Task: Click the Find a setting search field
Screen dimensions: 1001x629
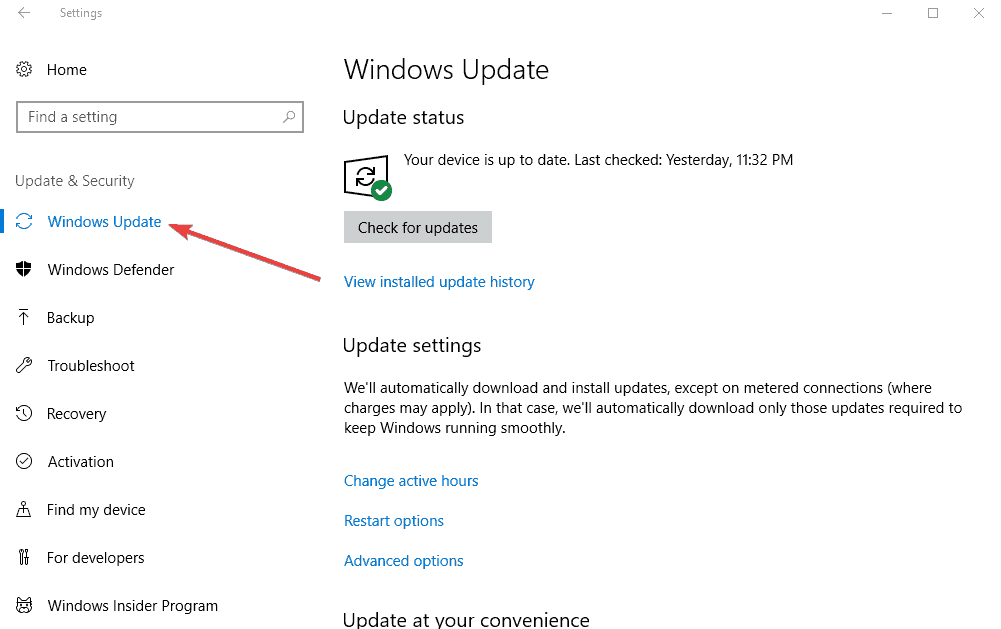Action: (160, 117)
